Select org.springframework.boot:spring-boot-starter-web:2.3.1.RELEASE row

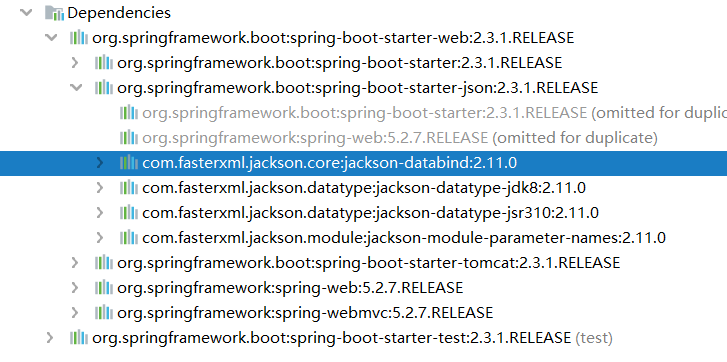click(333, 38)
